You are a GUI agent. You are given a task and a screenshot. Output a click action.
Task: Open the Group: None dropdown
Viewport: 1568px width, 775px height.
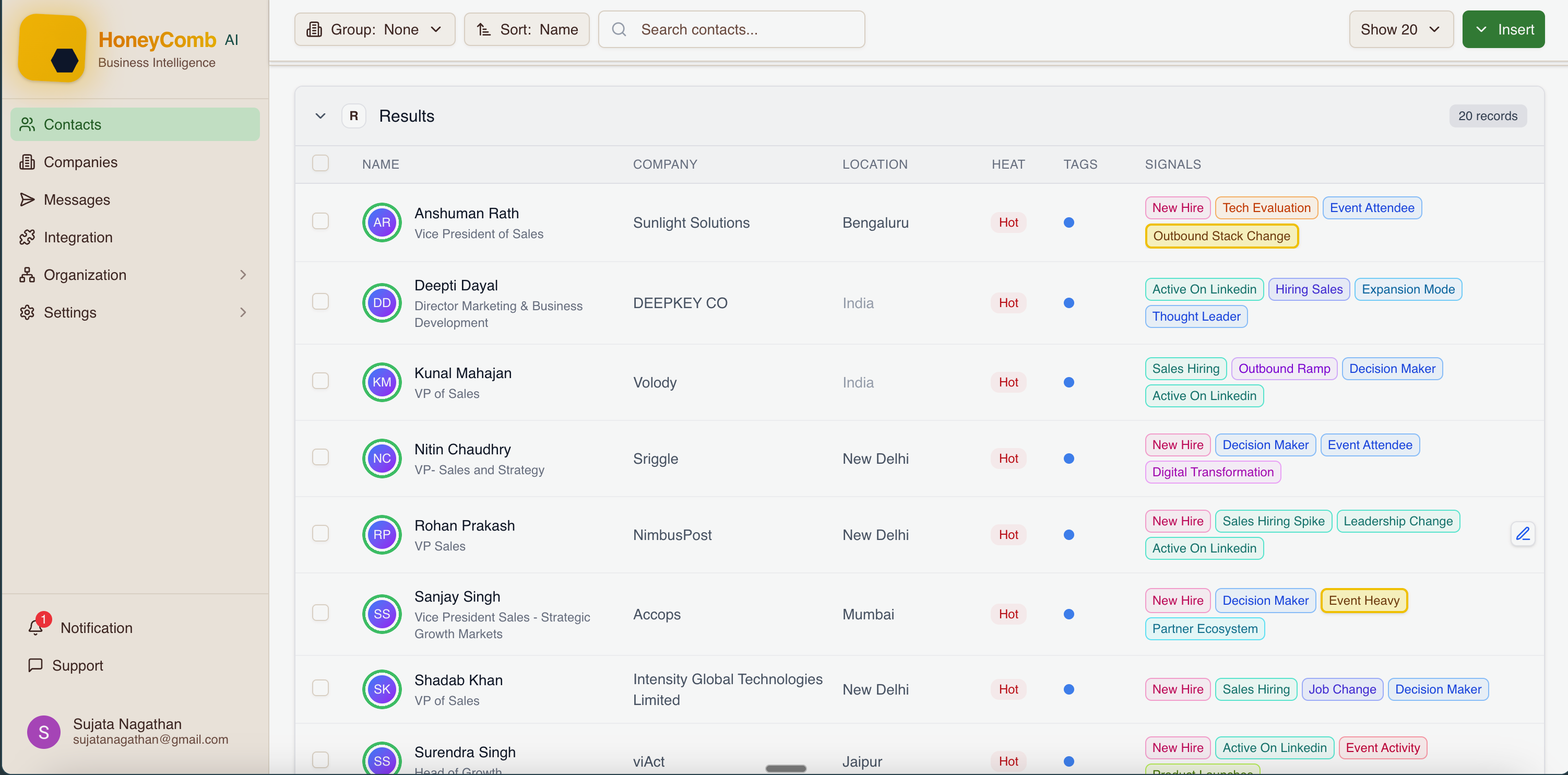click(x=374, y=29)
